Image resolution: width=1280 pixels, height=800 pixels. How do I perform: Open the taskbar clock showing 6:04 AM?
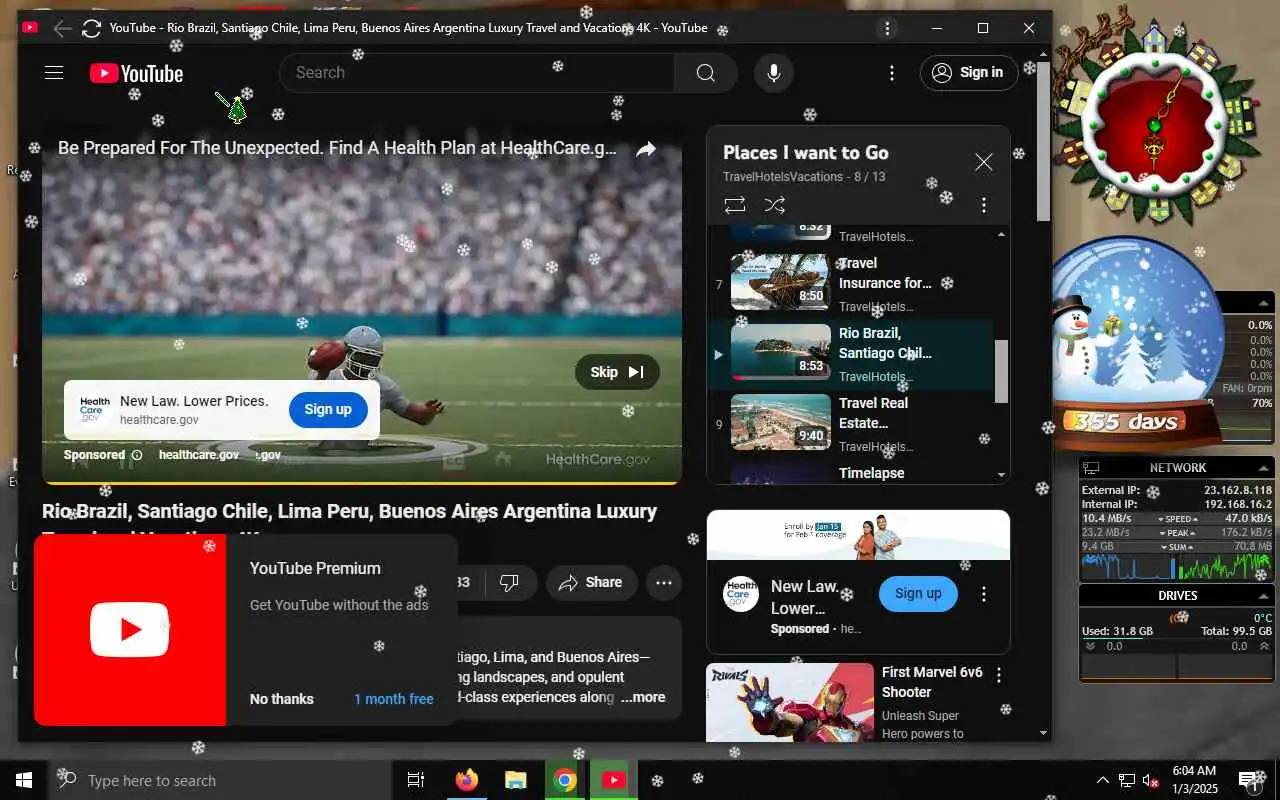click(1194, 780)
